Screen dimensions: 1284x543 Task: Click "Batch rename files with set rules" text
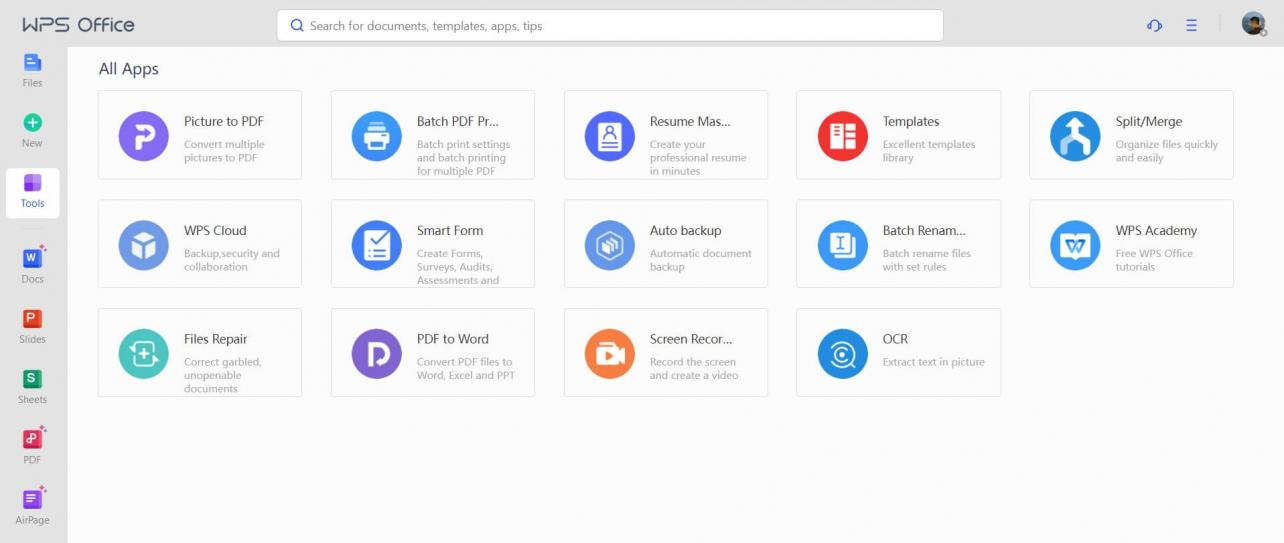(927, 260)
